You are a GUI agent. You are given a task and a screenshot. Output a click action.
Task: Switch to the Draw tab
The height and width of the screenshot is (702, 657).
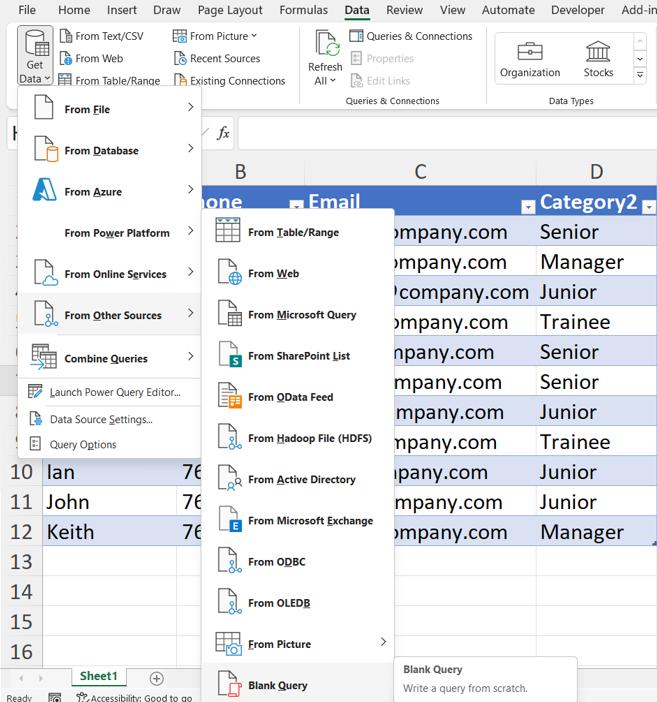click(x=167, y=9)
